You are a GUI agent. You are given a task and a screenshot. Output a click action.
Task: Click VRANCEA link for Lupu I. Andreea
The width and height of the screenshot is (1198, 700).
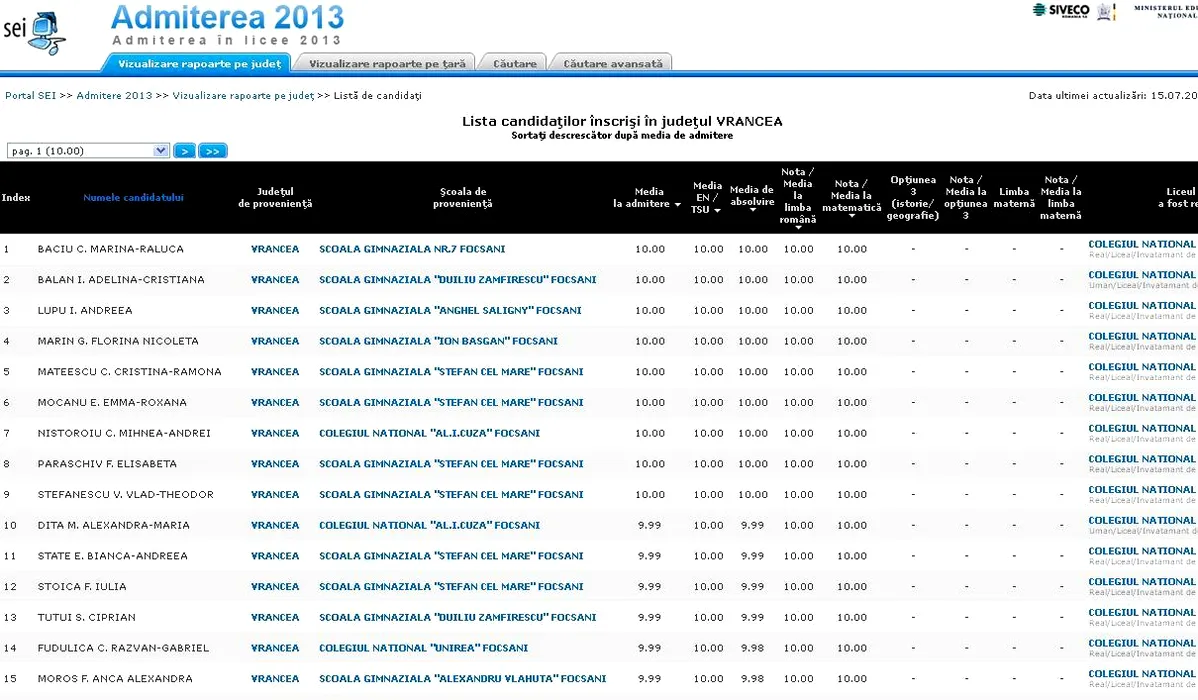[x=275, y=311]
